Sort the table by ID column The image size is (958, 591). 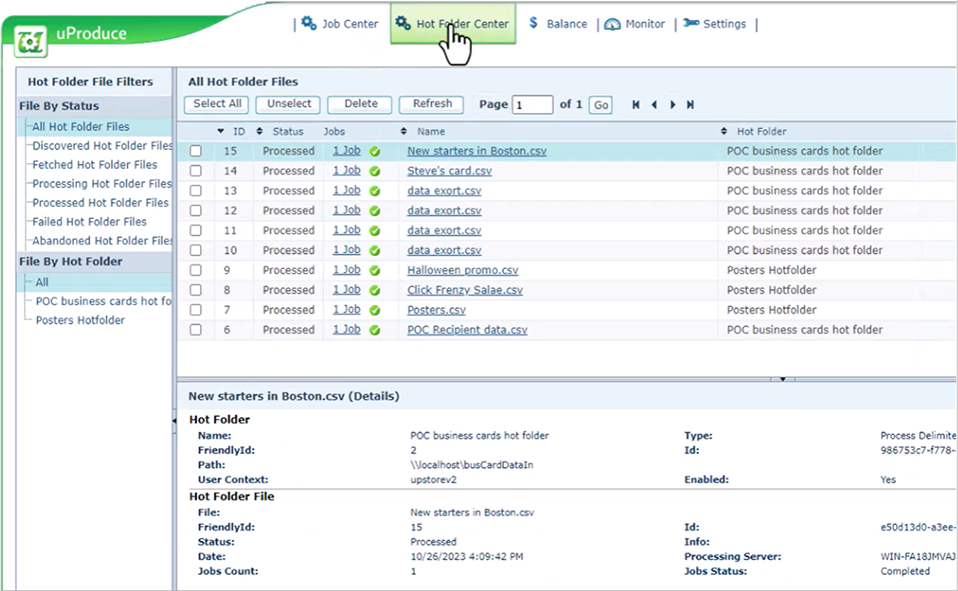[231, 131]
